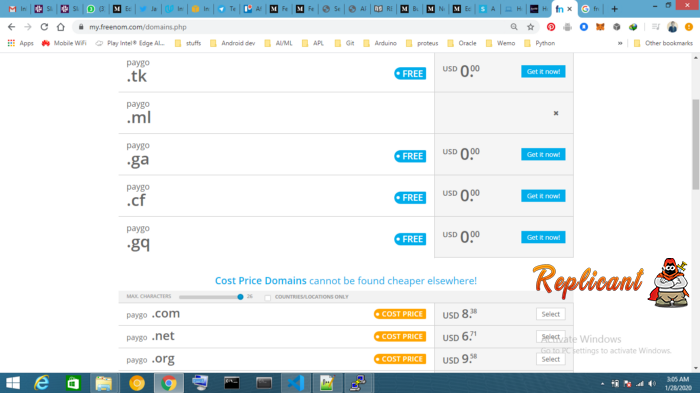Reload the page with refresh icon
The image size is (700, 393).
44,27
